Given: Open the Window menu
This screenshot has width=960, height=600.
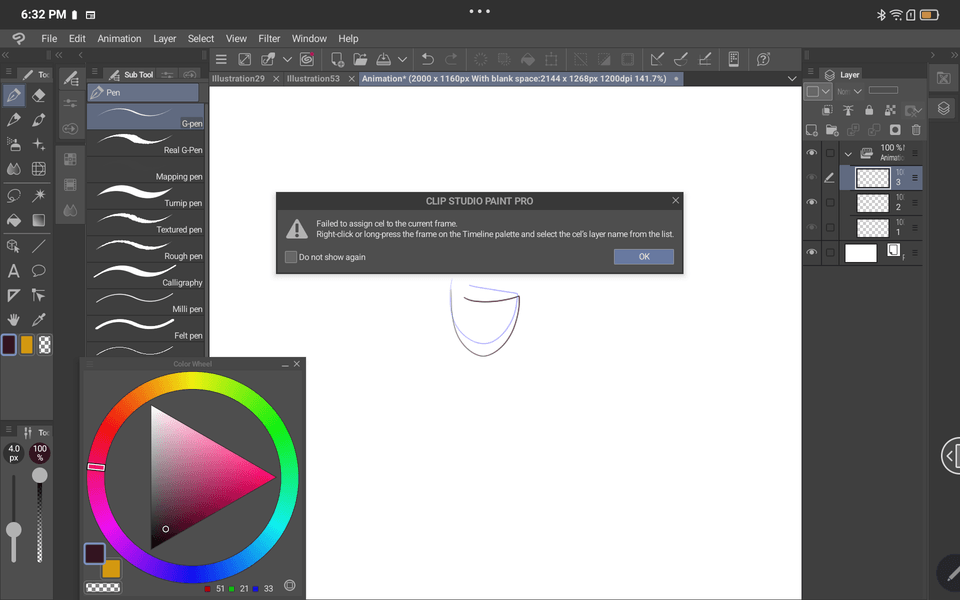Looking at the screenshot, I should click(309, 39).
